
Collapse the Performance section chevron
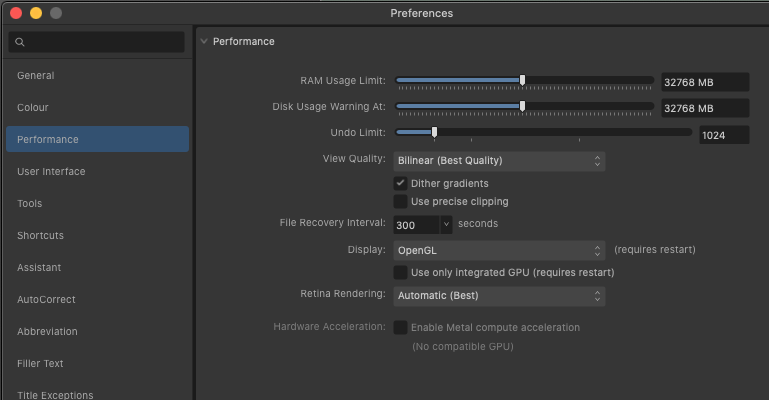(x=204, y=41)
